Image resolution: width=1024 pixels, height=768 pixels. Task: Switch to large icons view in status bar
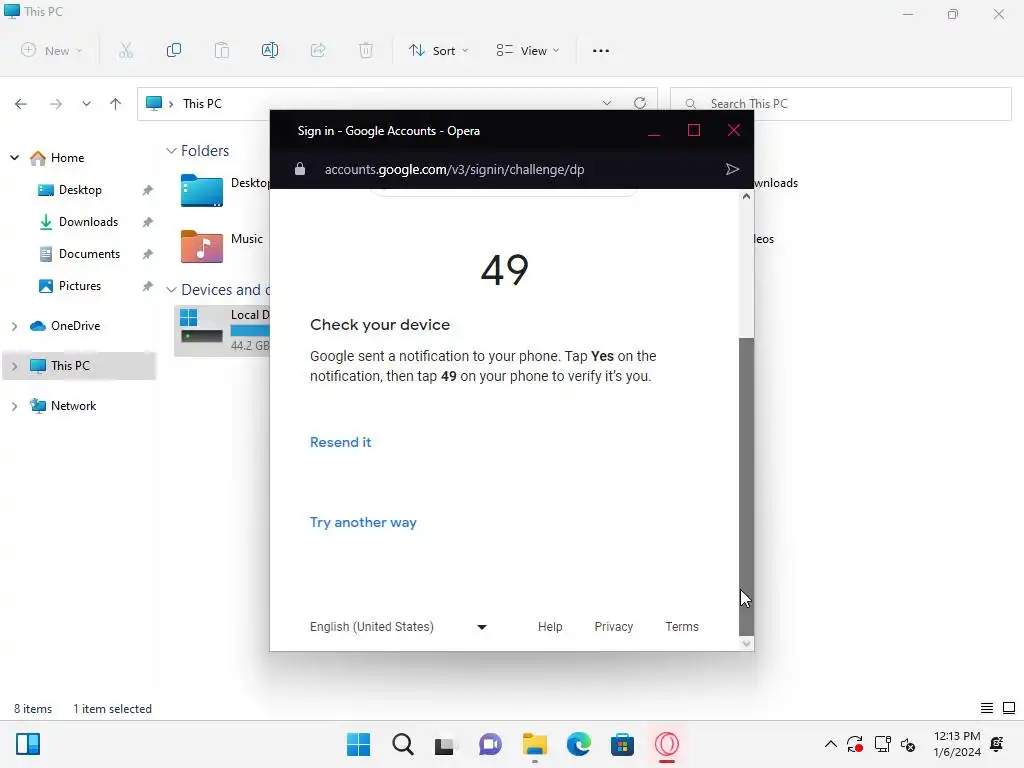tap(1009, 708)
